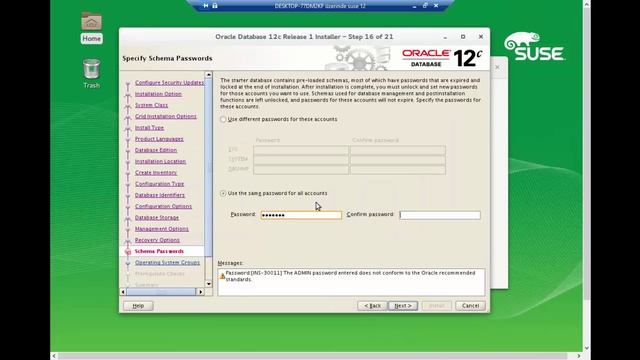Select 'Use different passwords for these accounts'
640x360 pixels.
(280, 119)
